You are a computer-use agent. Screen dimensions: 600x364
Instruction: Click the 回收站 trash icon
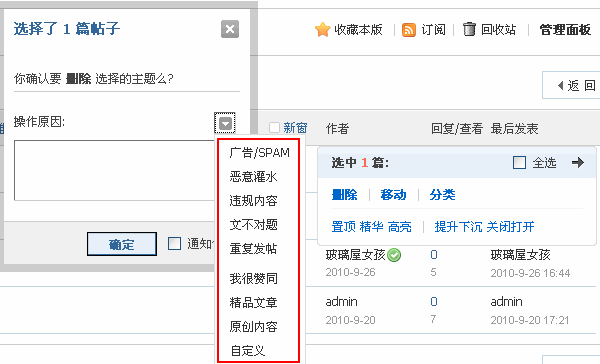pyautogui.click(x=469, y=29)
